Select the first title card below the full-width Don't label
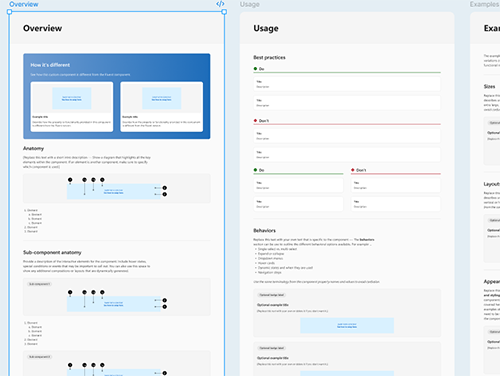Screen dimensions: 500x376 (347, 136)
